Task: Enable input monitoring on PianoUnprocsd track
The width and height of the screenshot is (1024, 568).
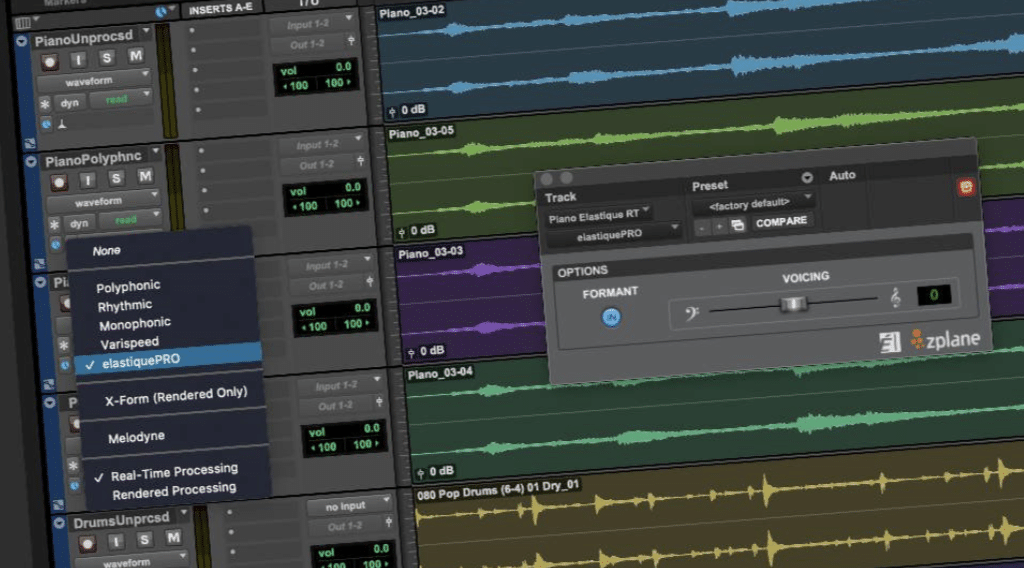Action: click(x=78, y=60)
